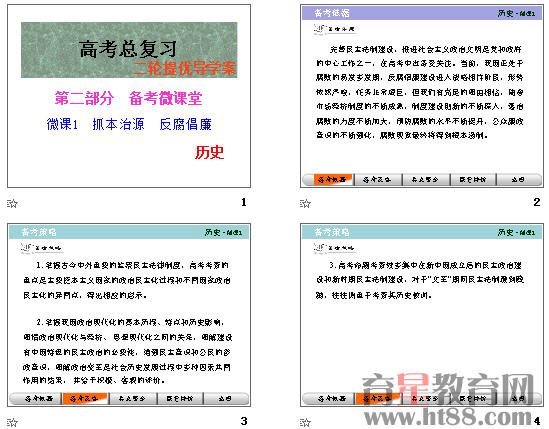The width and height of the screenshot is (549, 429).
Task: Click the orange highlighted tab in slide 2
Action: pyautogui.click(x=333, y=180)
